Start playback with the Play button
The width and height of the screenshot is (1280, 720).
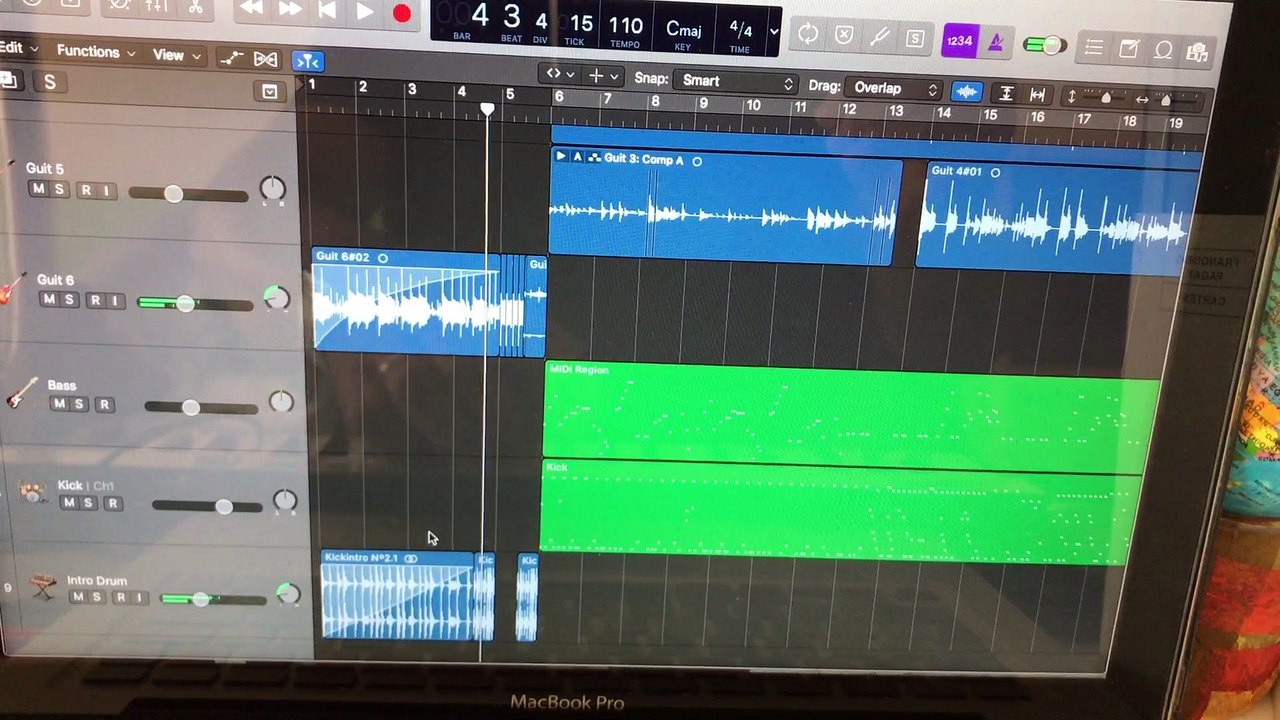[364, 12]
